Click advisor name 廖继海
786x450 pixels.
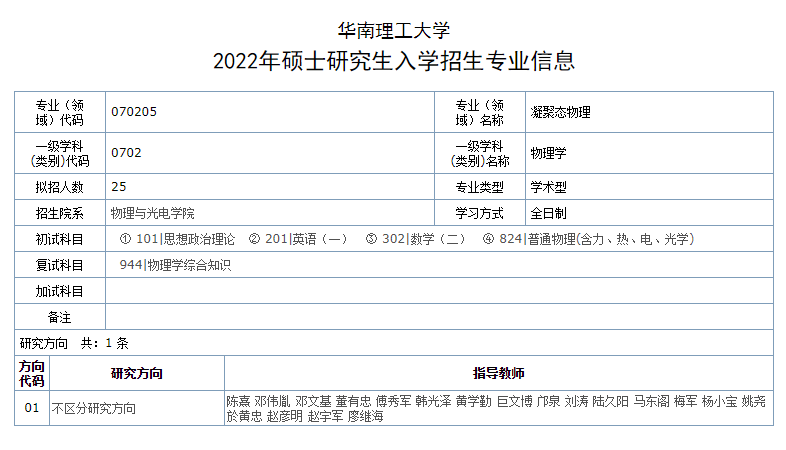(366, 416)
